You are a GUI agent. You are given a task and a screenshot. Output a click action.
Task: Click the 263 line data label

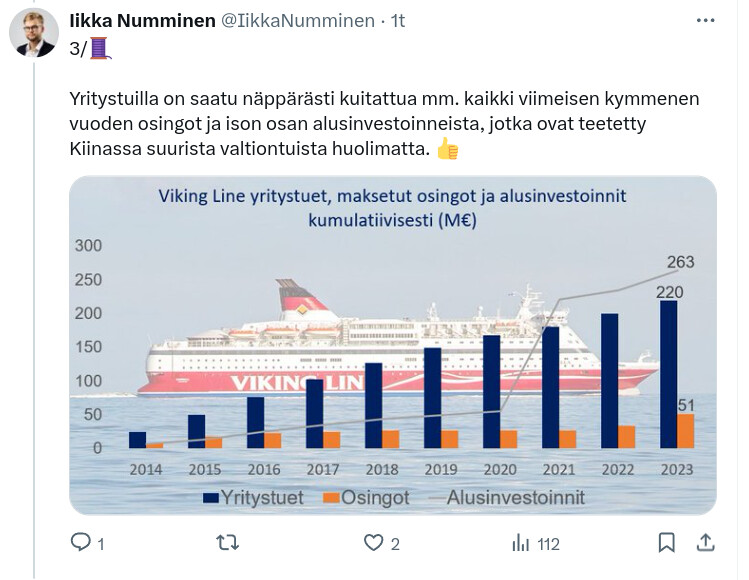point(679,263)
